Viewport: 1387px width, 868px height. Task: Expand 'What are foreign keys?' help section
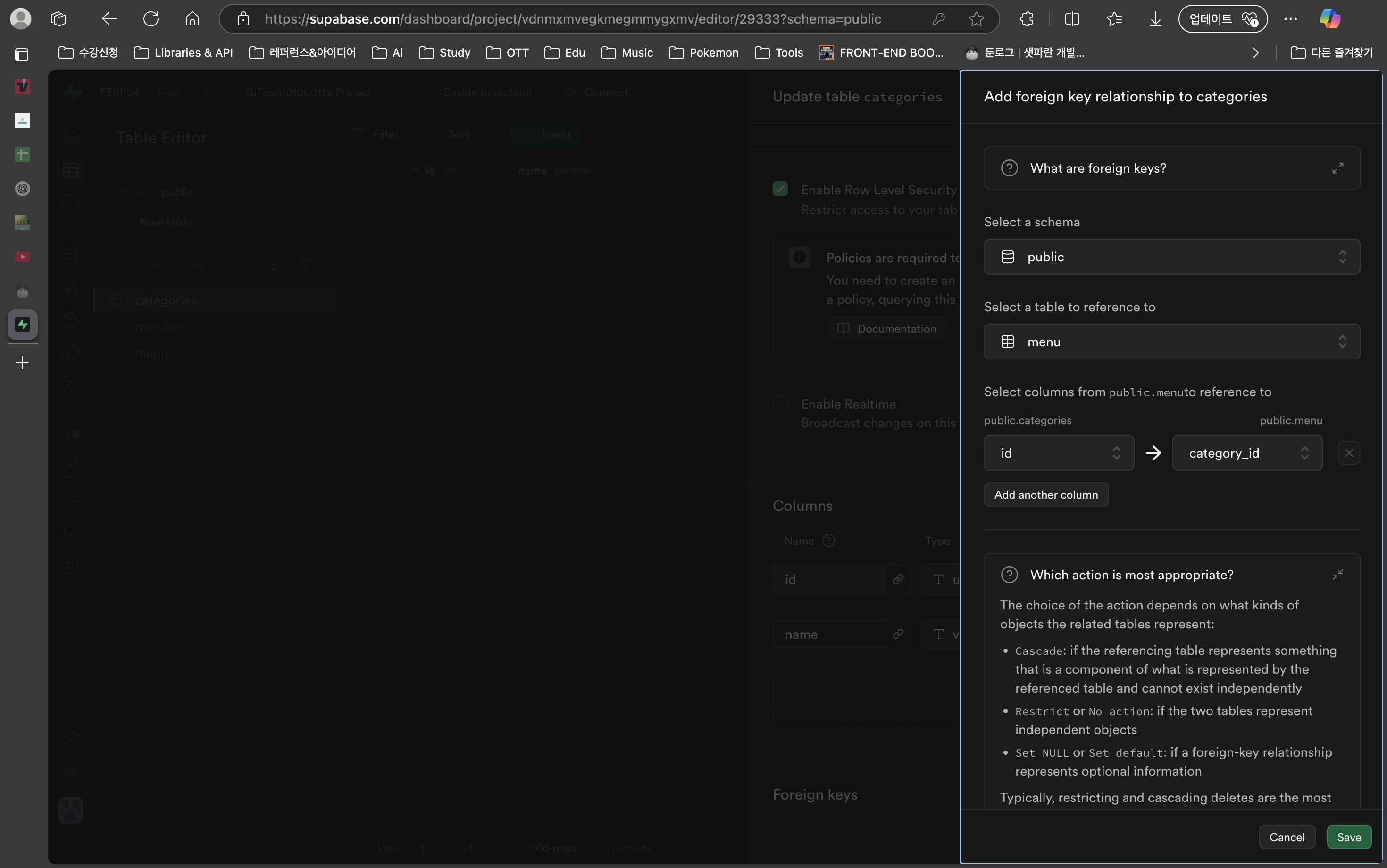(1171, 168)
